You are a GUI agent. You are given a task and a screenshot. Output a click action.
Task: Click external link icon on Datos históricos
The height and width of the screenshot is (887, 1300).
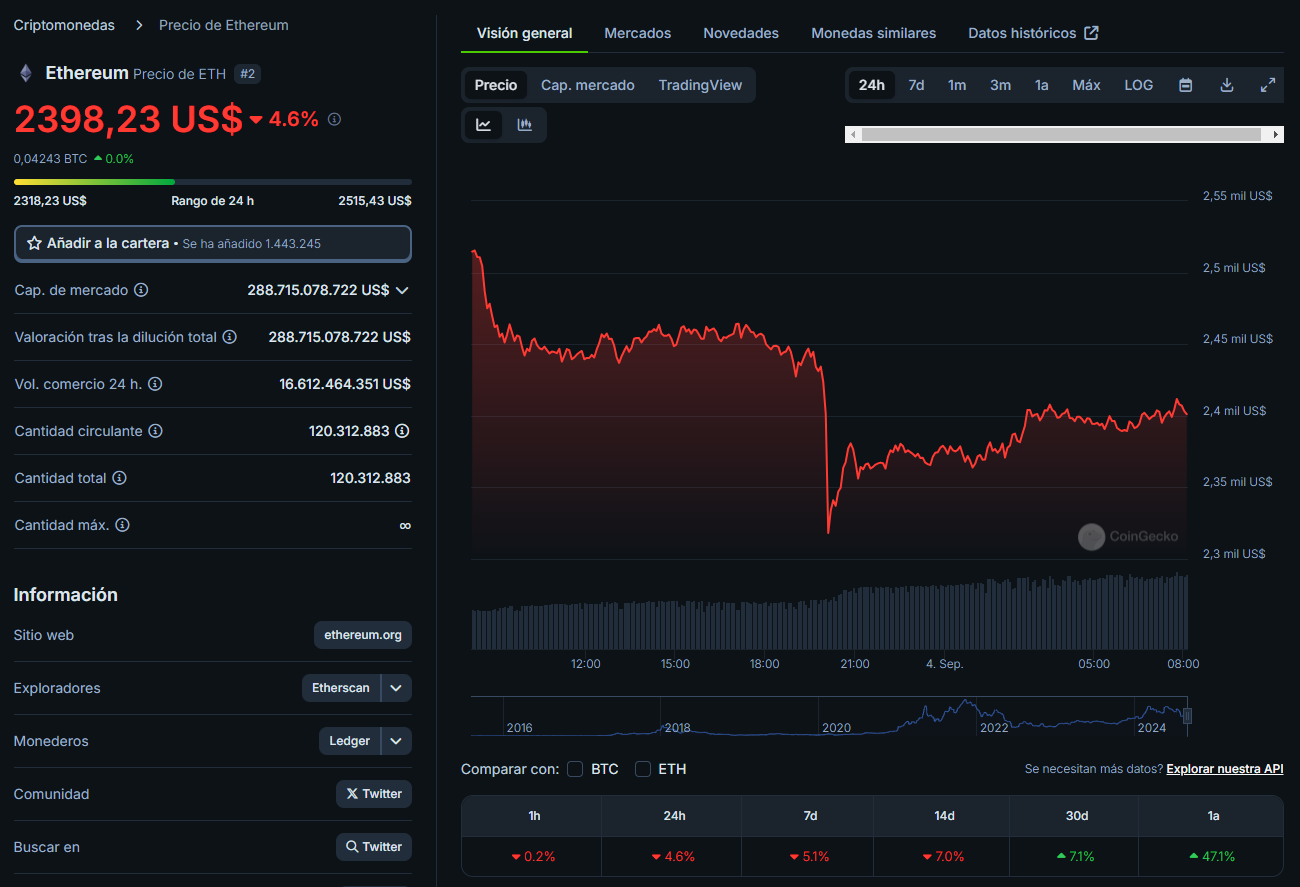[x=1092, y=33]
